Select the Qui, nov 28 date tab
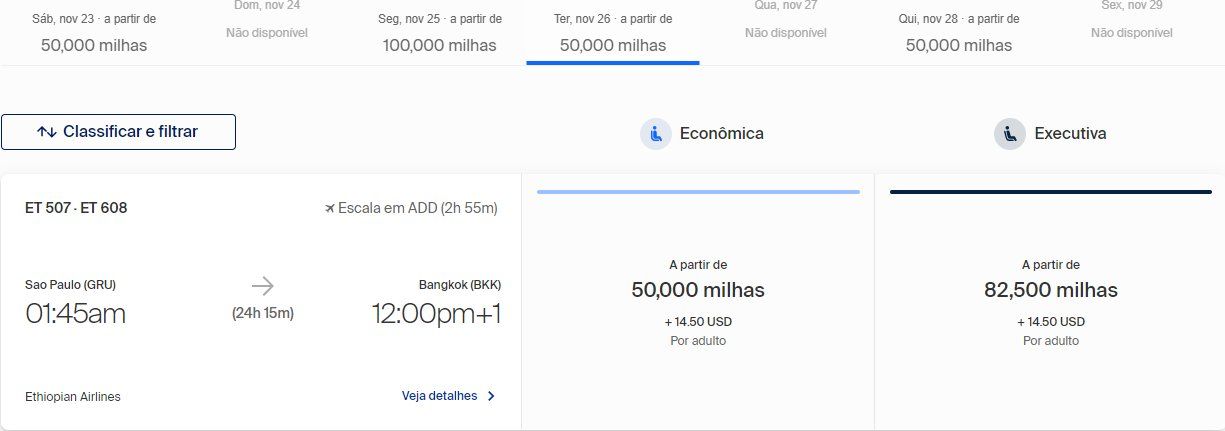1225x431 pixels. point(959,32)
